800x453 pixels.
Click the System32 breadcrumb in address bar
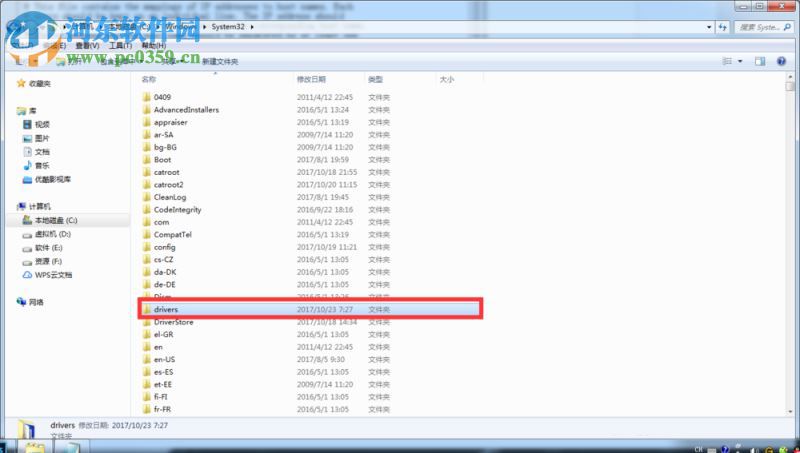pyautogui.click(x=228, y=27)
